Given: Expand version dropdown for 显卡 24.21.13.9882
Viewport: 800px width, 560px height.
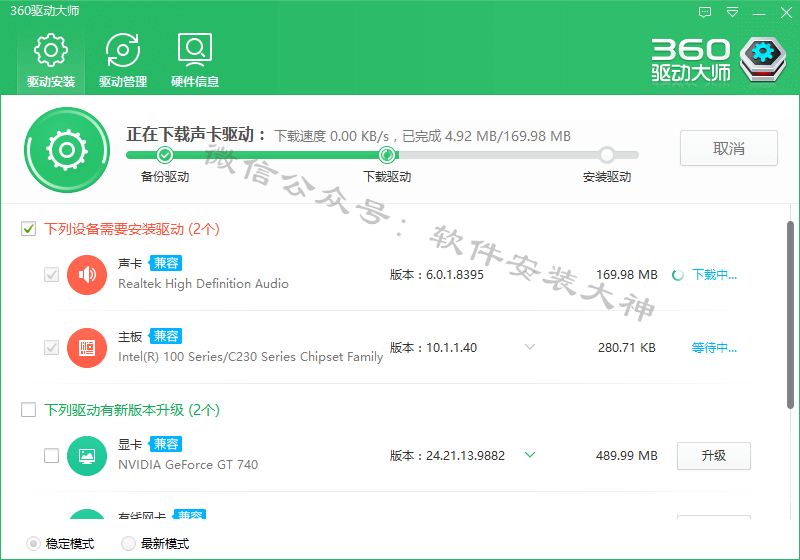Looking at the screenshot, I should coord(530,455).
